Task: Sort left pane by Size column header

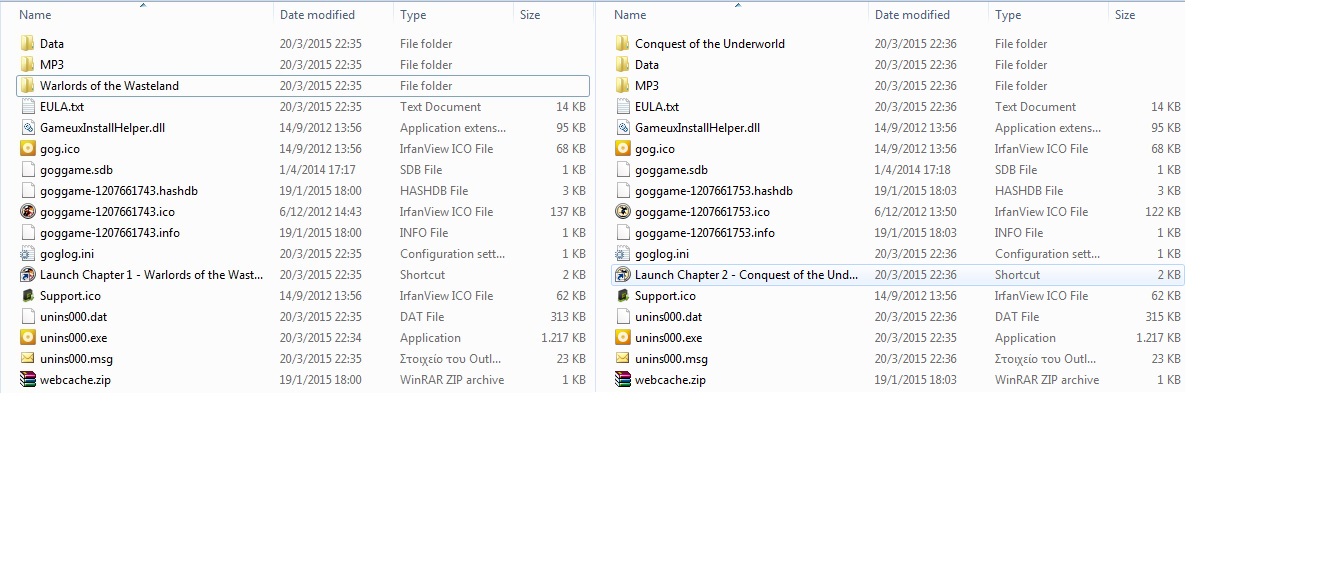Action: (530, 15)
